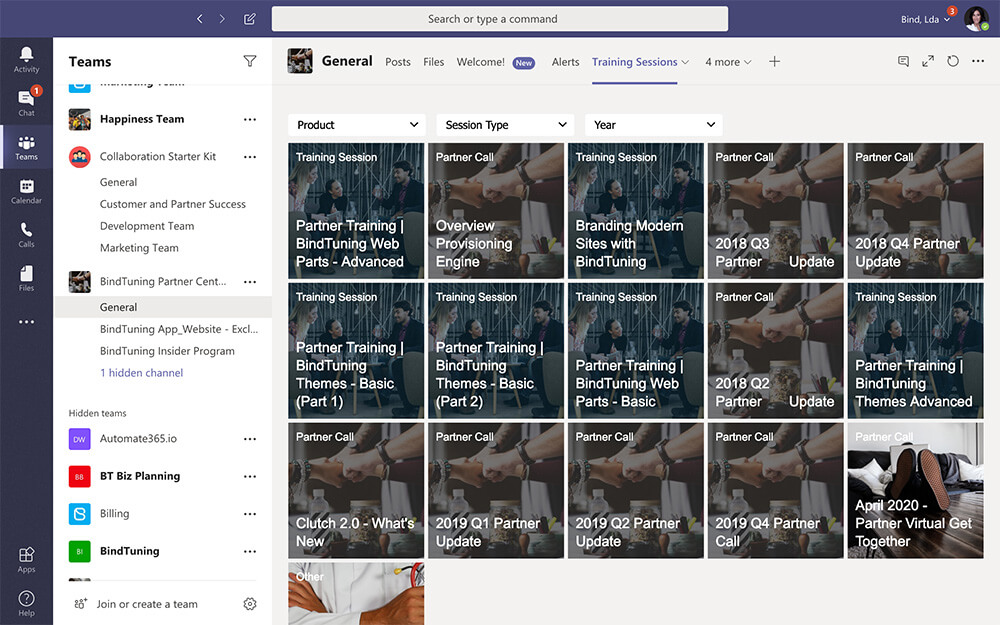Open the Alerts tab
This screenshot has height=625, width=1000.
click(x=566, y=62)
